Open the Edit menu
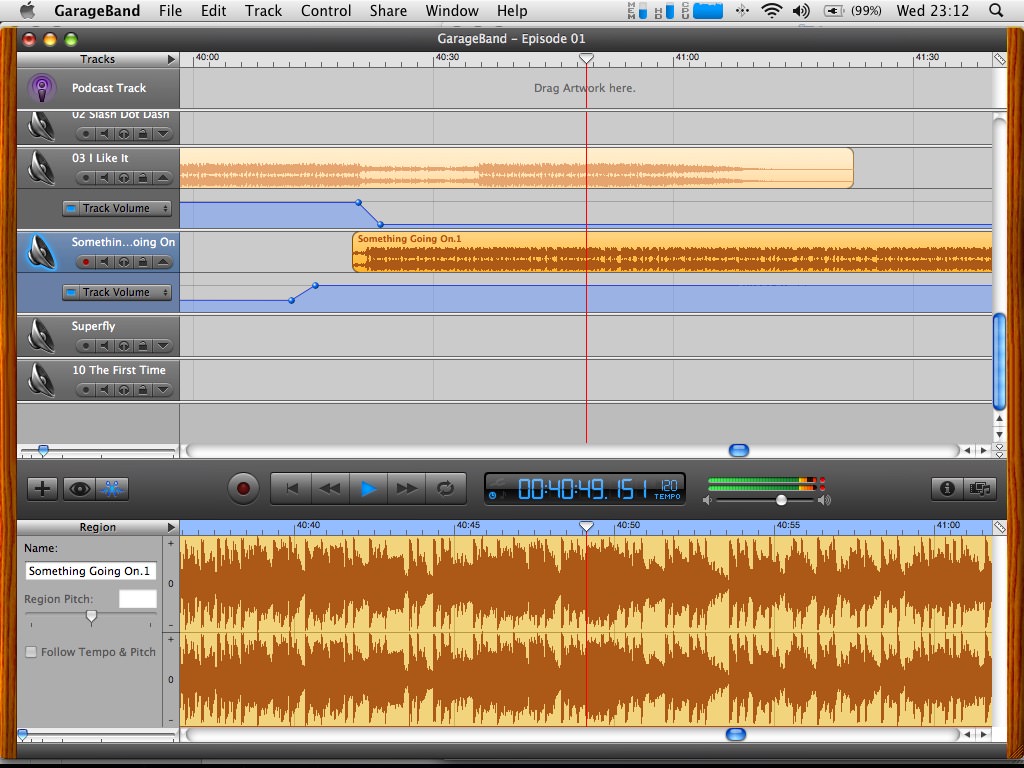The width and height of the screenshot is (1024, 768). (214, 10)
